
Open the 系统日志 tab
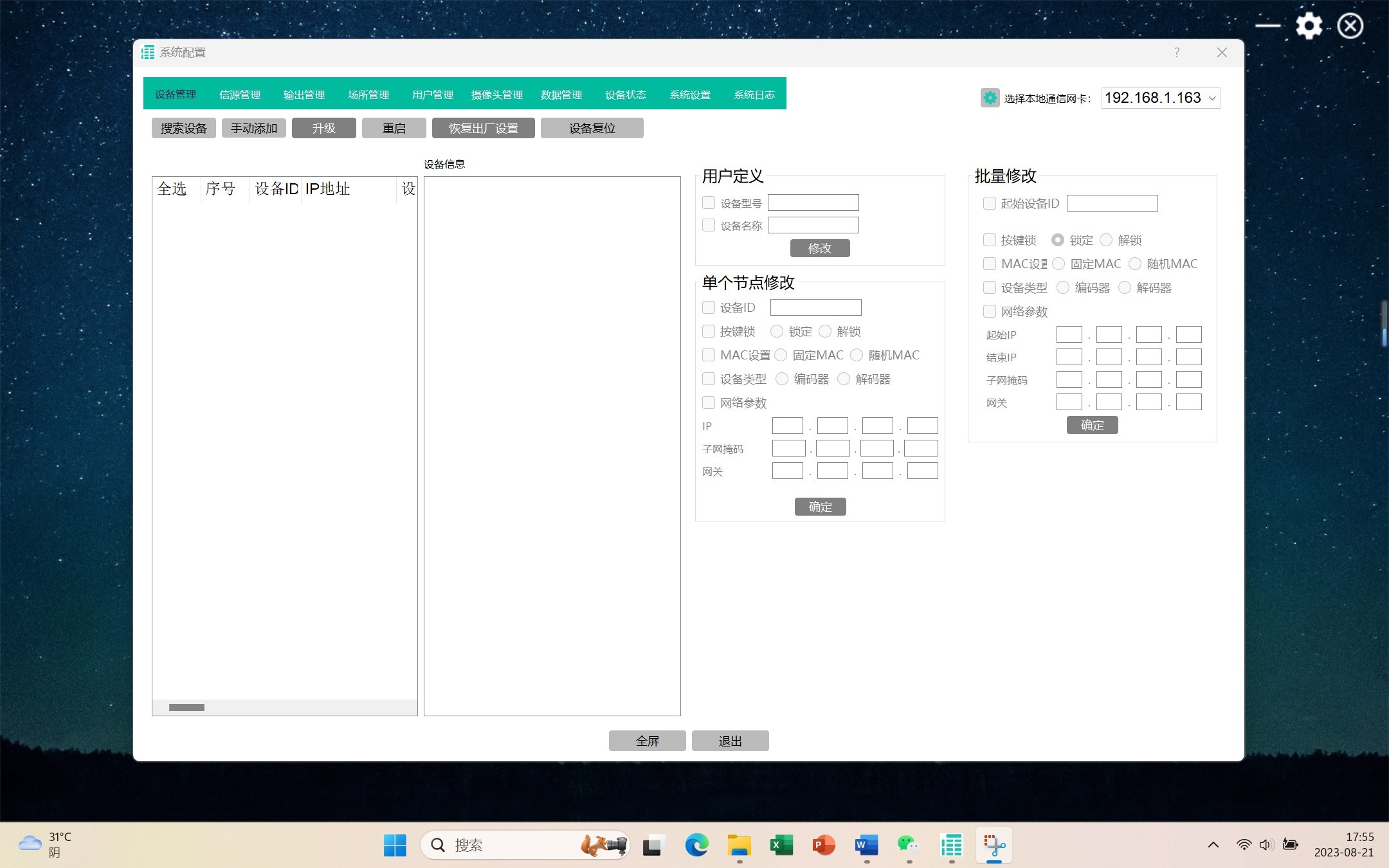(x=754, y=95)
